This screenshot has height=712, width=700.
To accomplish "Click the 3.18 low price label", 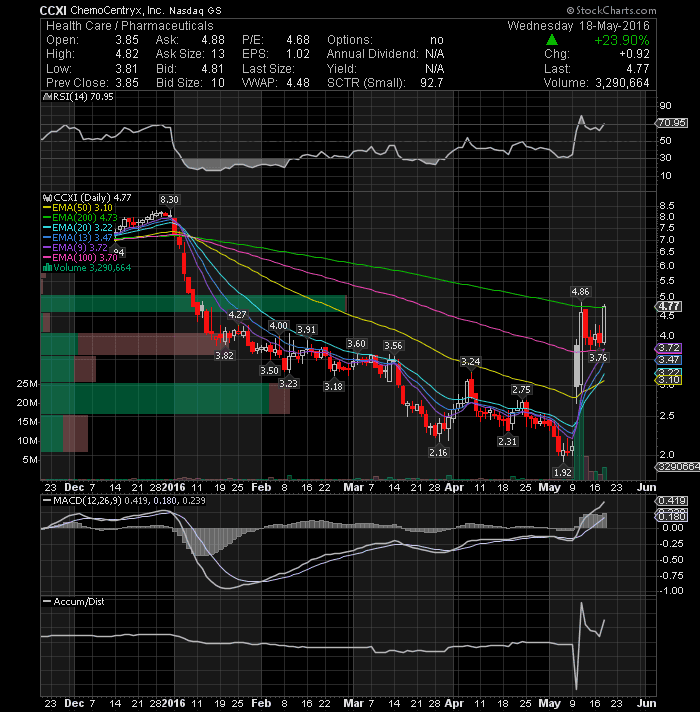I will click(x=333, y=386).
